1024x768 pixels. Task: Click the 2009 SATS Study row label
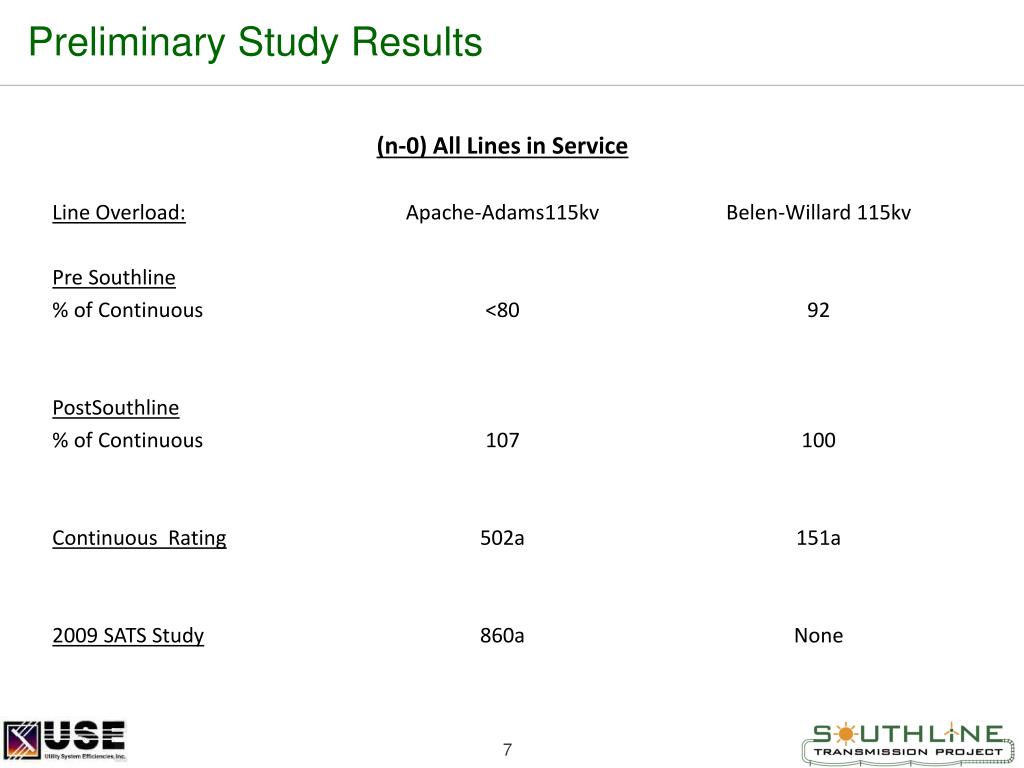[128, 636]
